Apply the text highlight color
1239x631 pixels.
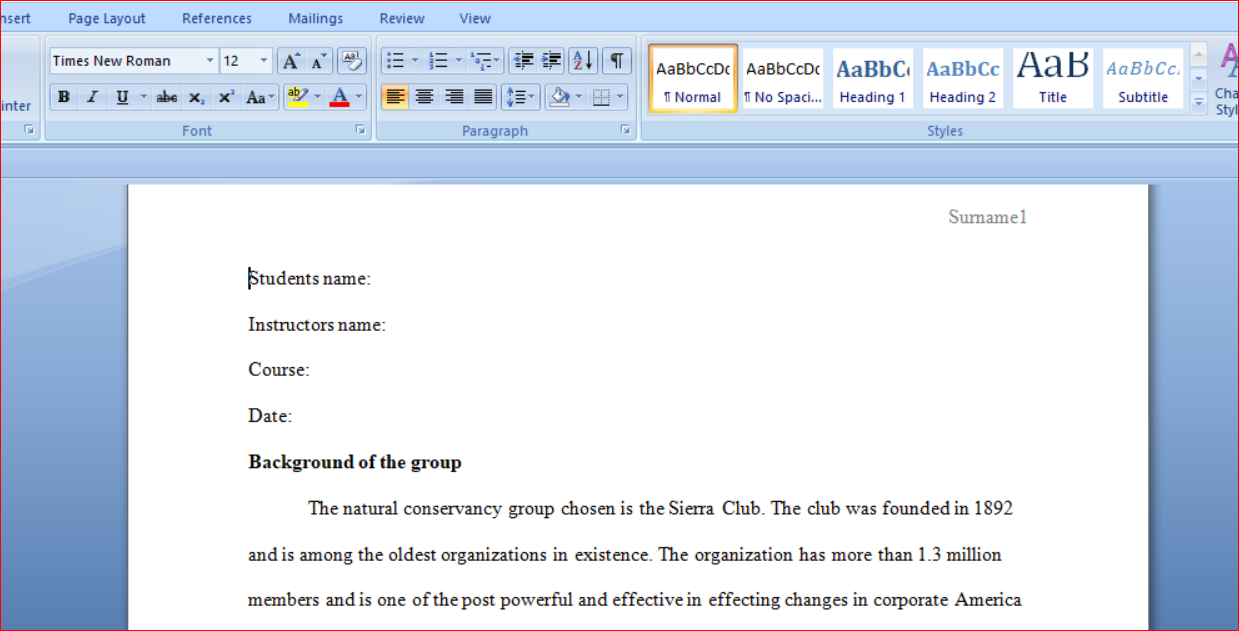tap(297, 97)
